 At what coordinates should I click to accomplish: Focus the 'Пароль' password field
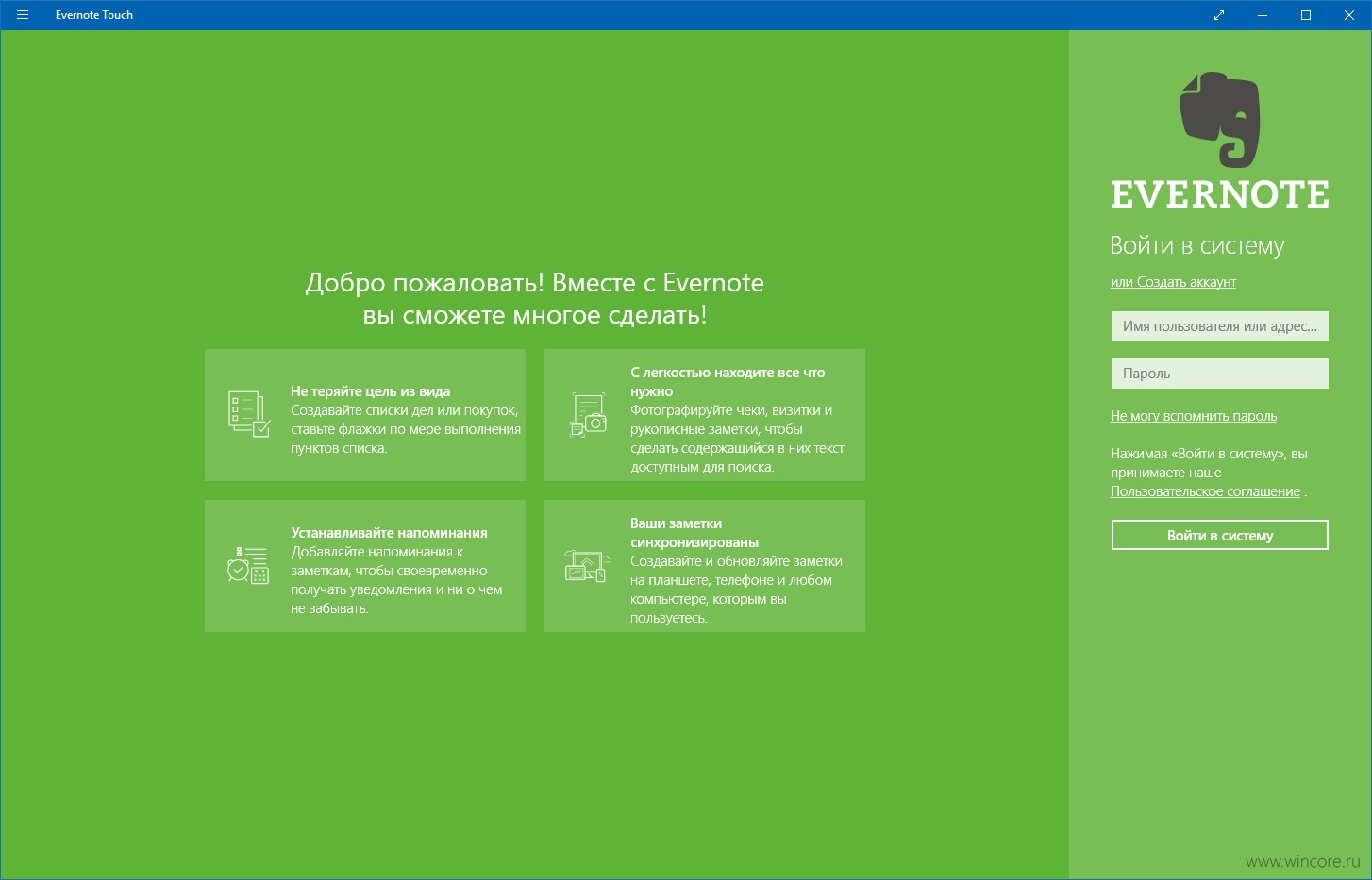[x=1219, y=374]
